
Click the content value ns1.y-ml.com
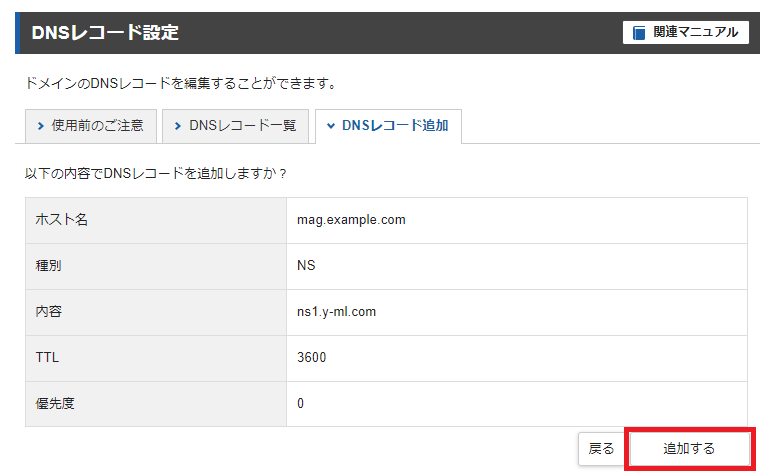pyautogui.click(x=336, y=312)
